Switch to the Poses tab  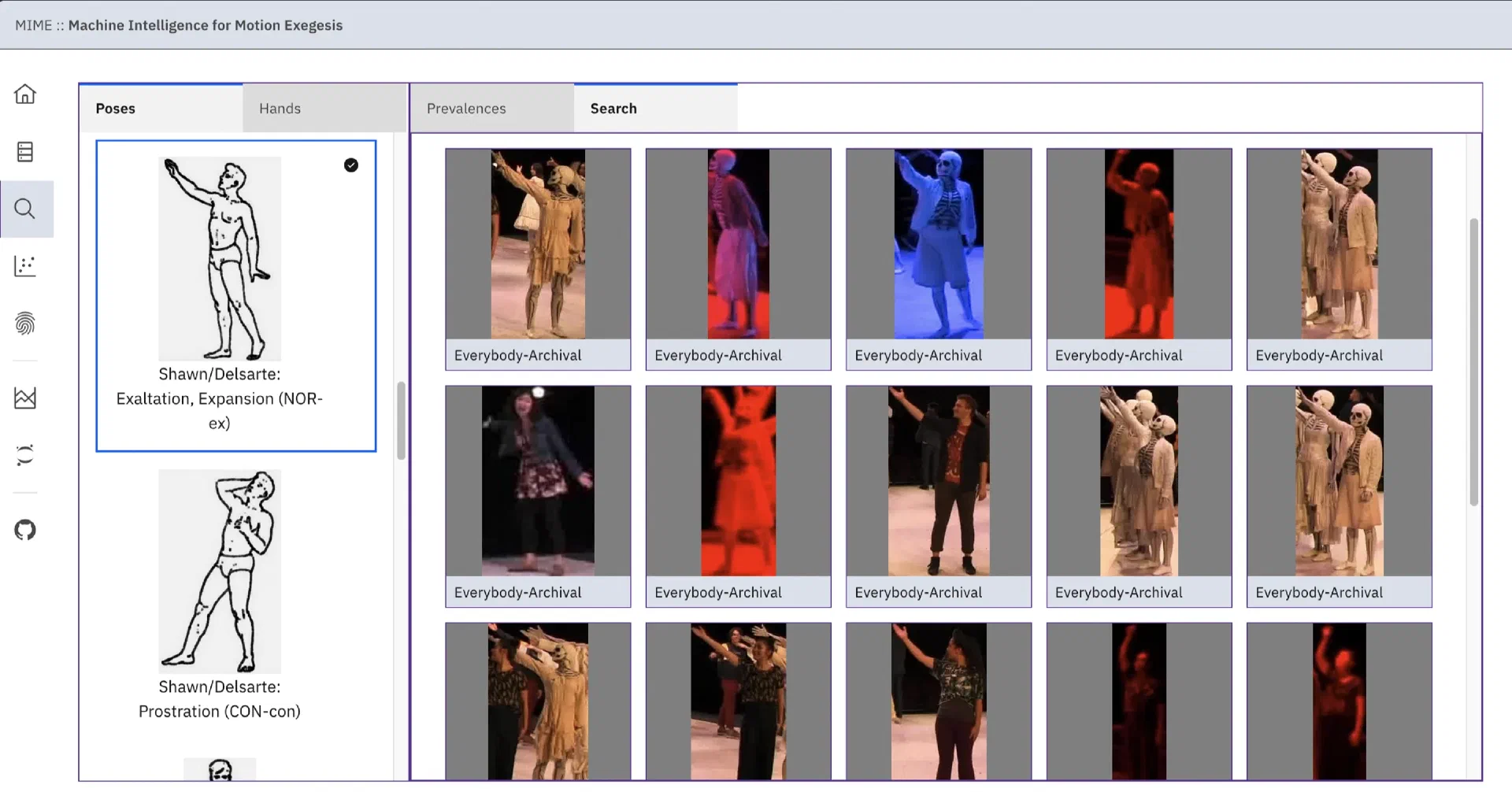[x=161, y=108]
